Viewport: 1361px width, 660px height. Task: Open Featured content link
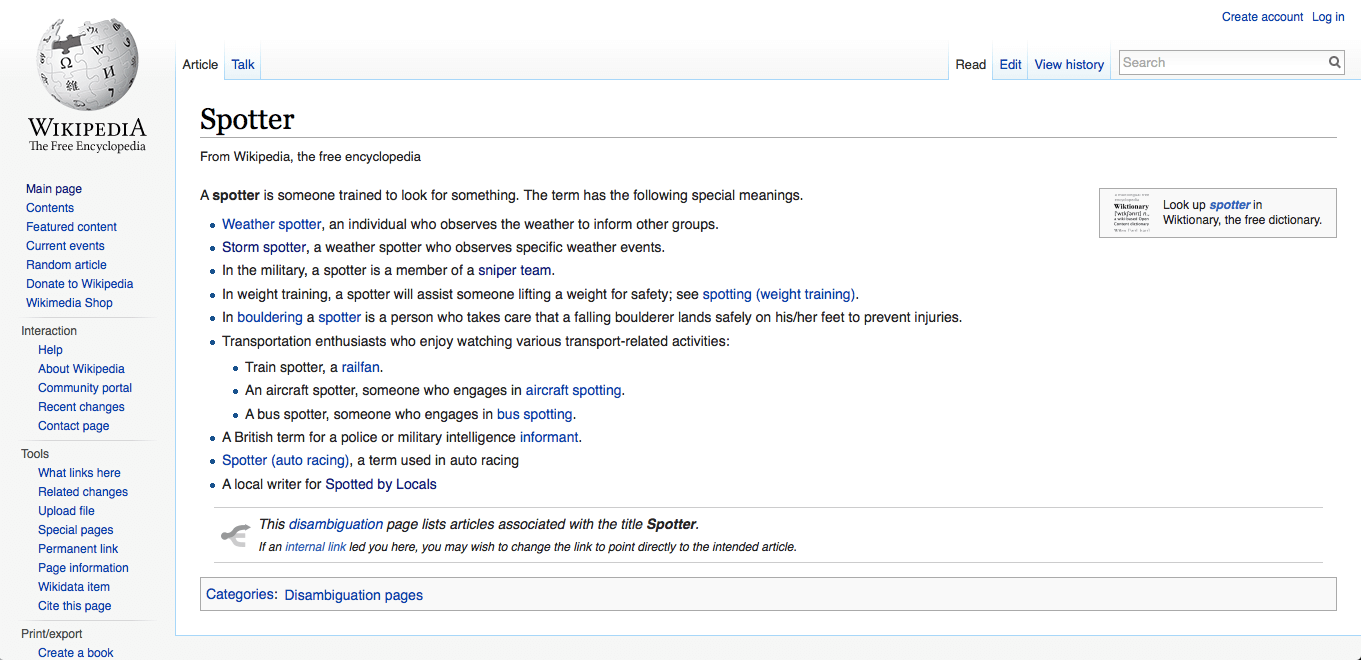point(71,227)
